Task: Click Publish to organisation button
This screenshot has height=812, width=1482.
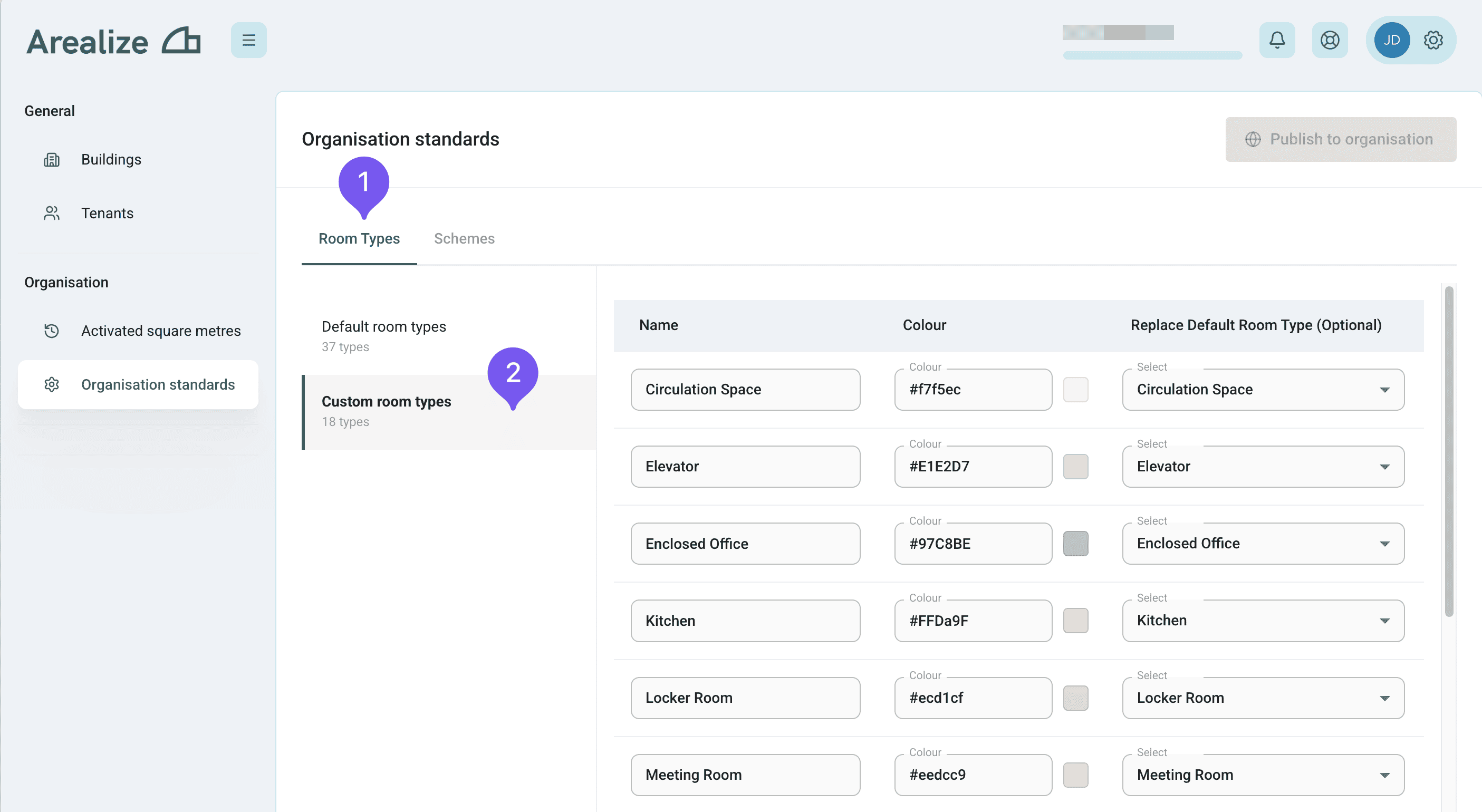Action: pos(1341,139)
